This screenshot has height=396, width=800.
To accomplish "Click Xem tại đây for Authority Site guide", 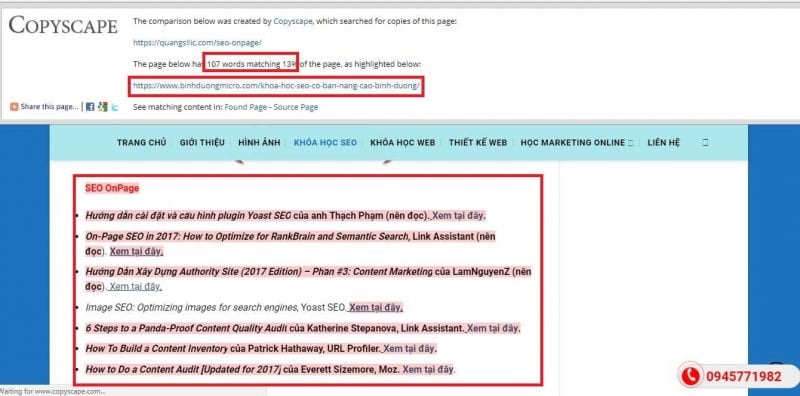I will click(135, 286).
